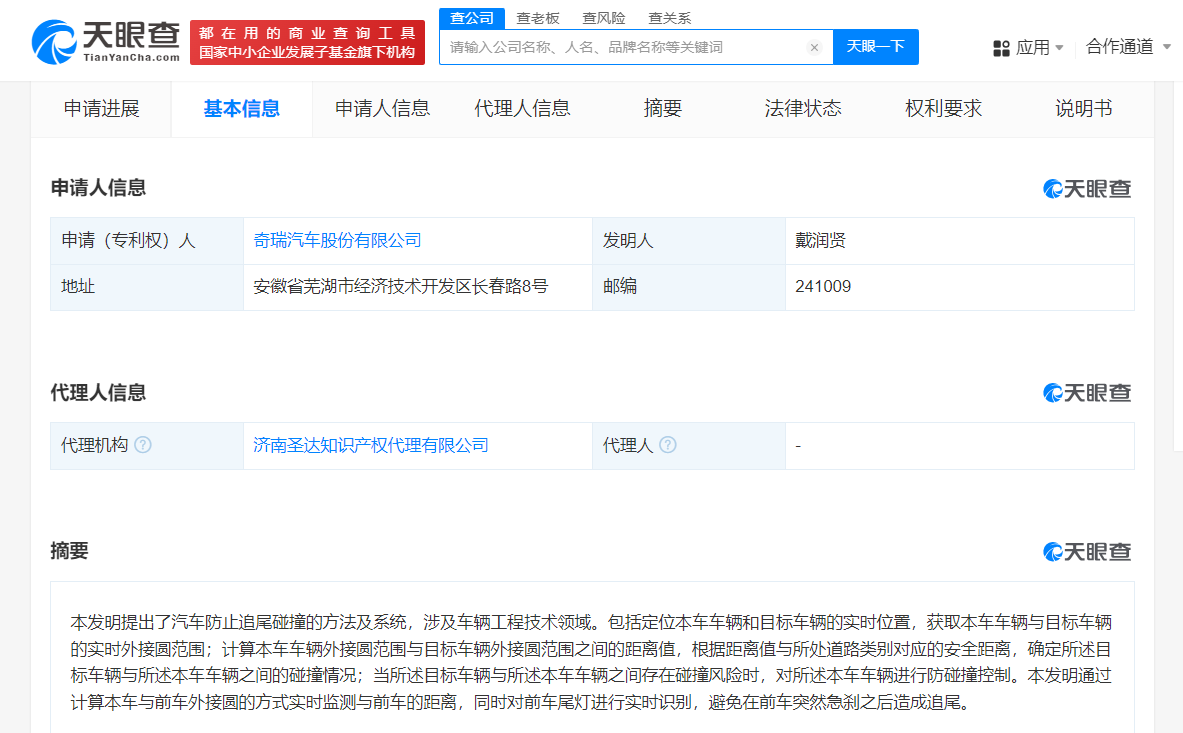Image resolution: width=1183 pixels, height=733 pixels.
Task: Click the 应用 menu text
Action: [x=1033, y=48]
